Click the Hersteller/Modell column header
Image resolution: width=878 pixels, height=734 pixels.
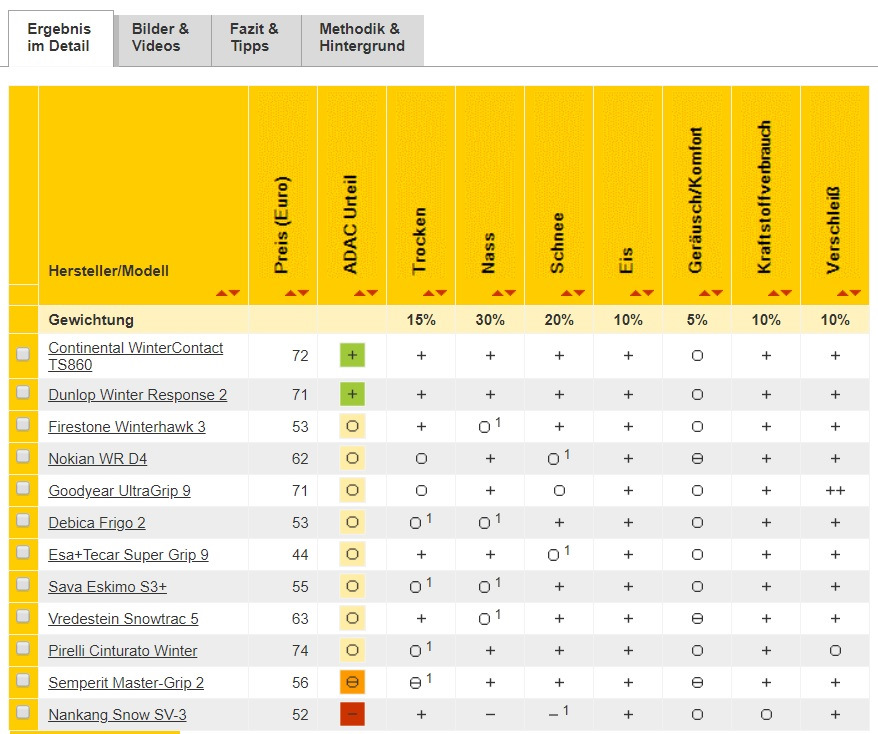click(109, 271)
